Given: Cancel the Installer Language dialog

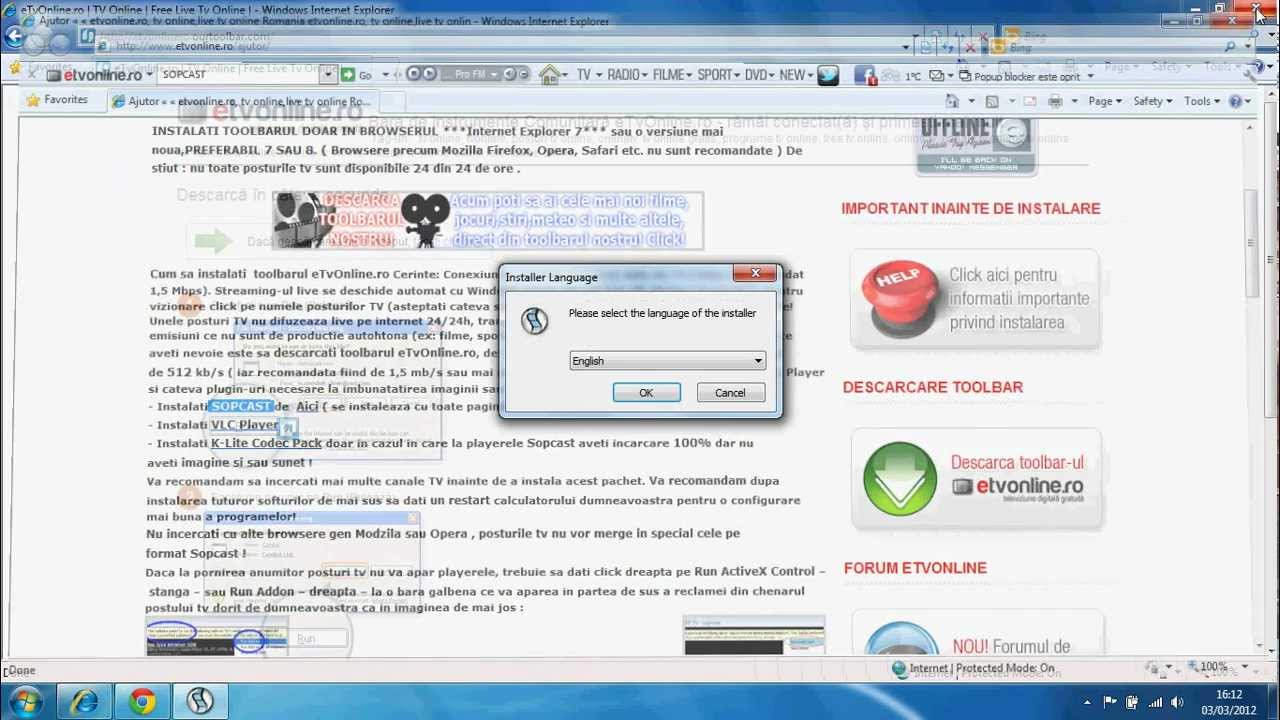Looking at the screenshot, I should (730, 393).
